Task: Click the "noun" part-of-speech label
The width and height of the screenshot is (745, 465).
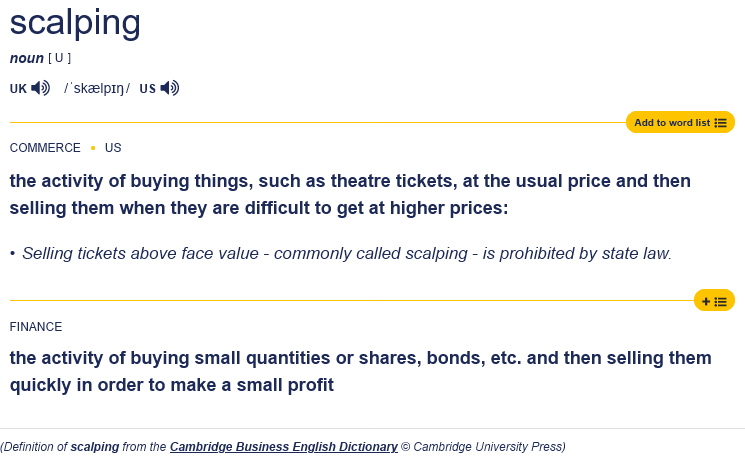Action: 27,58
